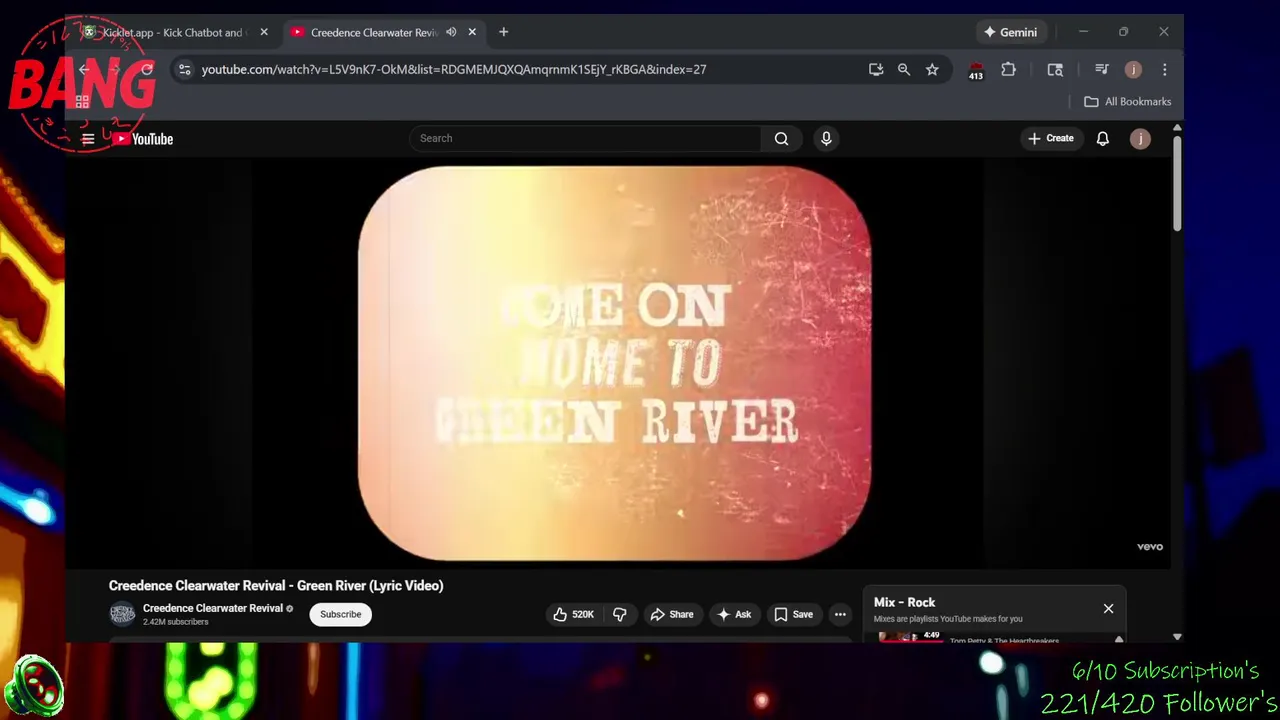This screenshot has width=1280, height=720.
Task: Click the search tabs icon in Chrome toolbar
Action: coord(1055,69)
